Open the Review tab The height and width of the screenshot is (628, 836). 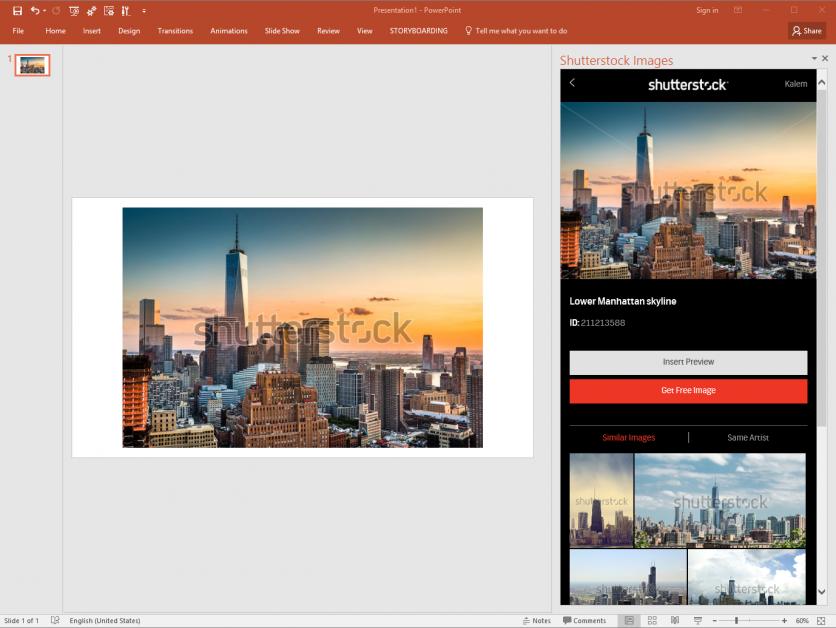(x=328, y=31)
